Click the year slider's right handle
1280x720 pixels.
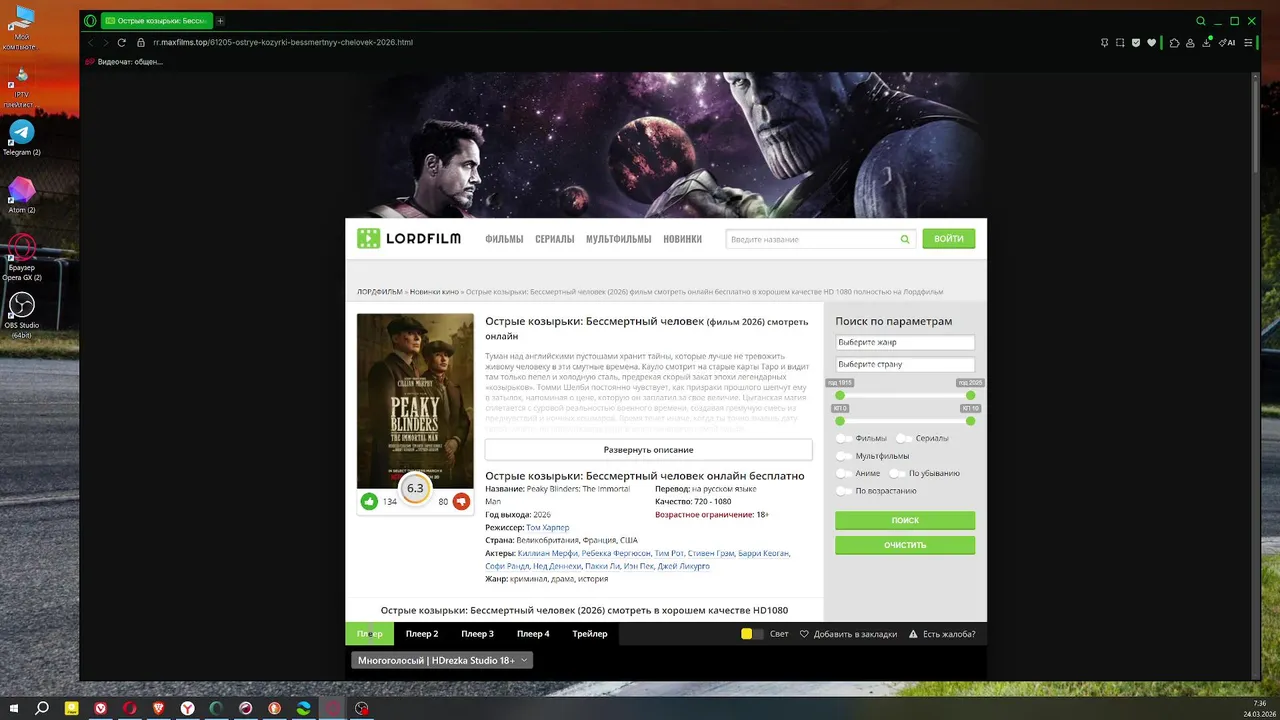(x=970, y=395)
